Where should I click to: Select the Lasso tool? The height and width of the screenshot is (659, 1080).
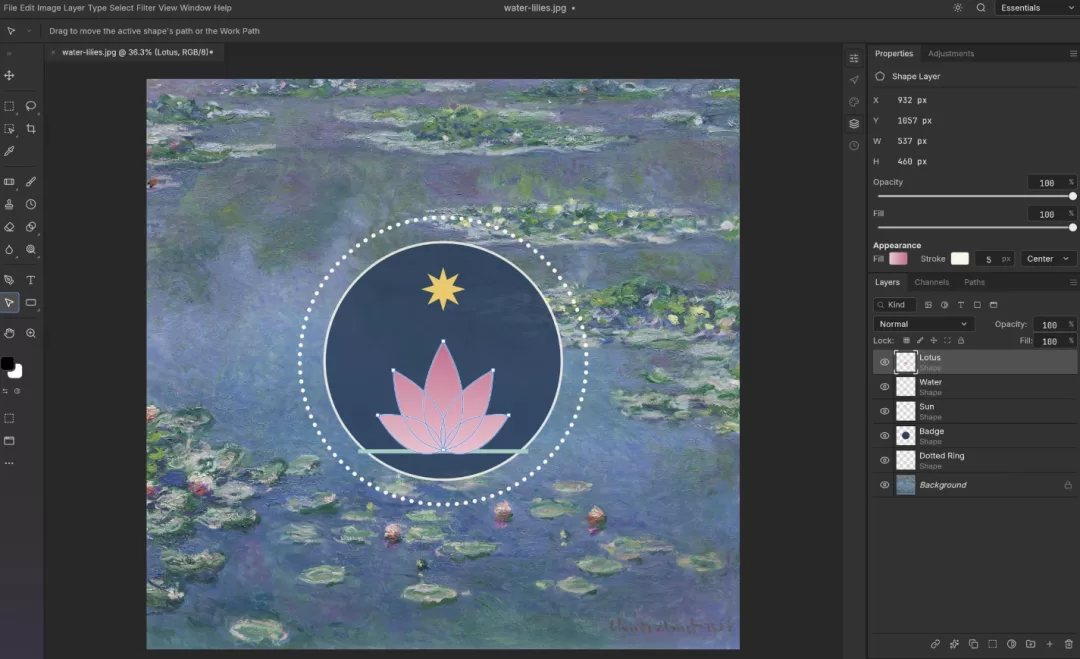31,106
